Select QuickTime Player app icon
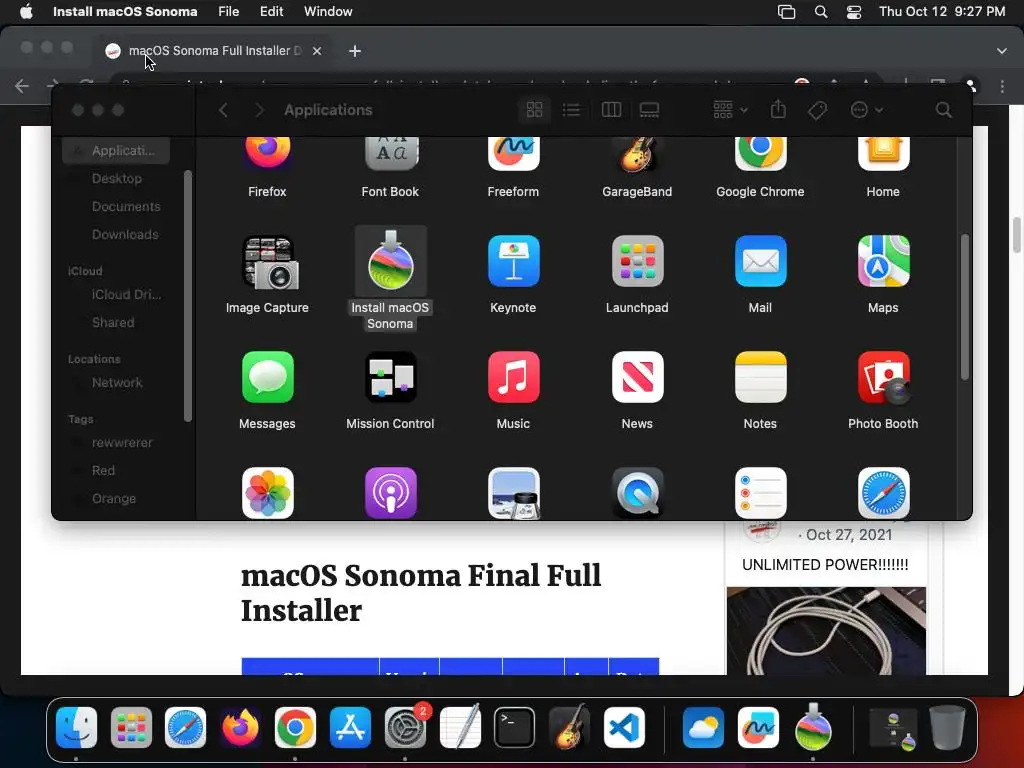This screenshot has width=1024, height=768. (637, 493)
